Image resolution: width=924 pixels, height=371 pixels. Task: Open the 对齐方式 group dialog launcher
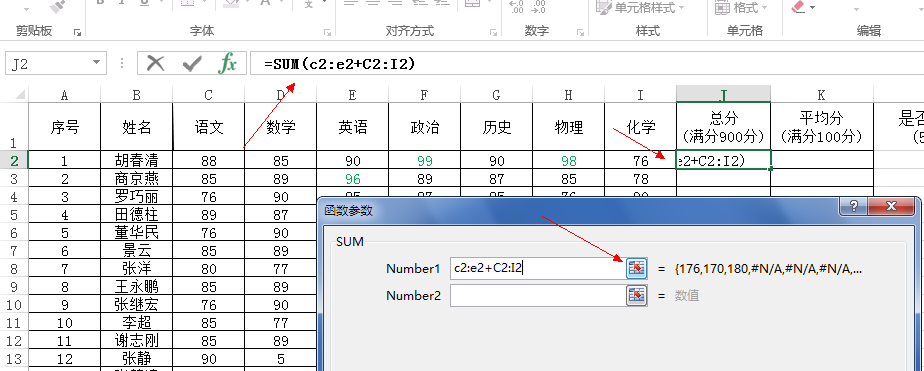[494, 33]
